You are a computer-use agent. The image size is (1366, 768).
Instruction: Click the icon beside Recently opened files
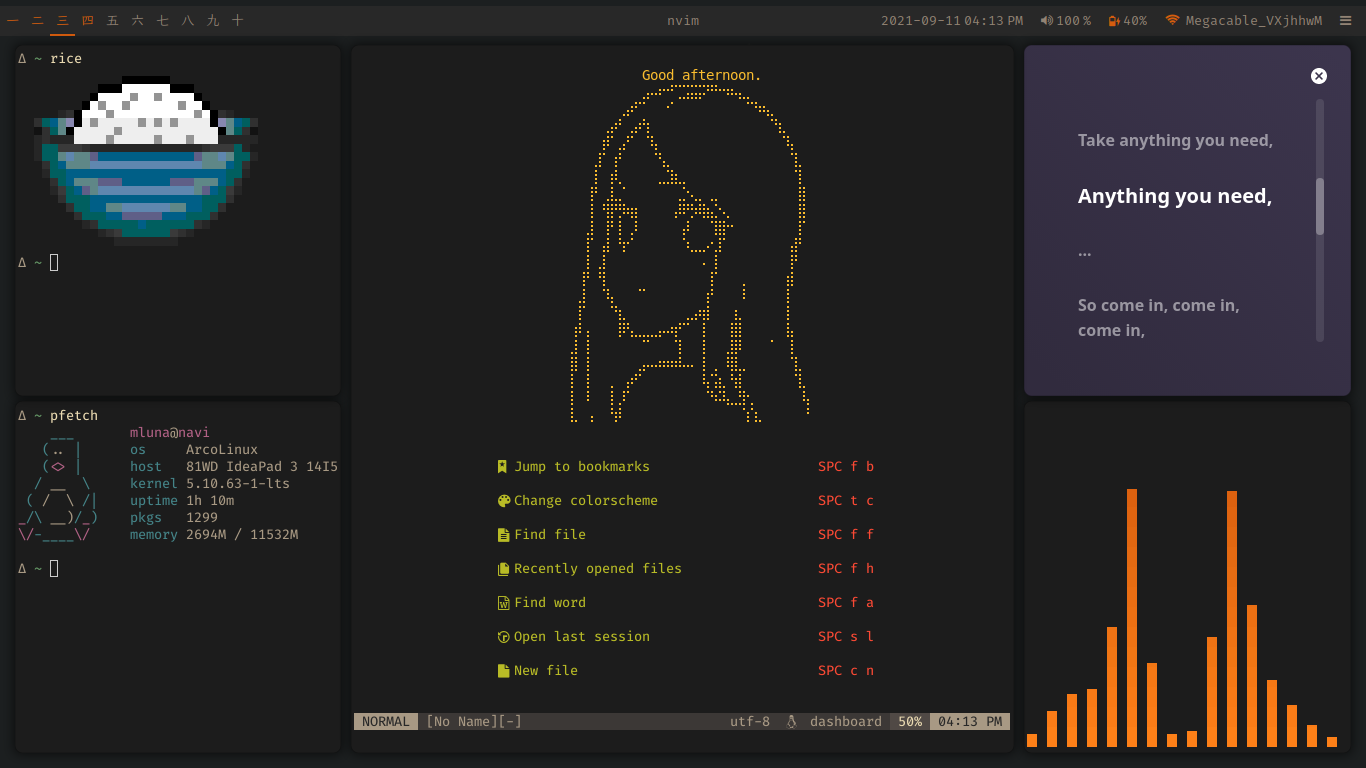503,569
